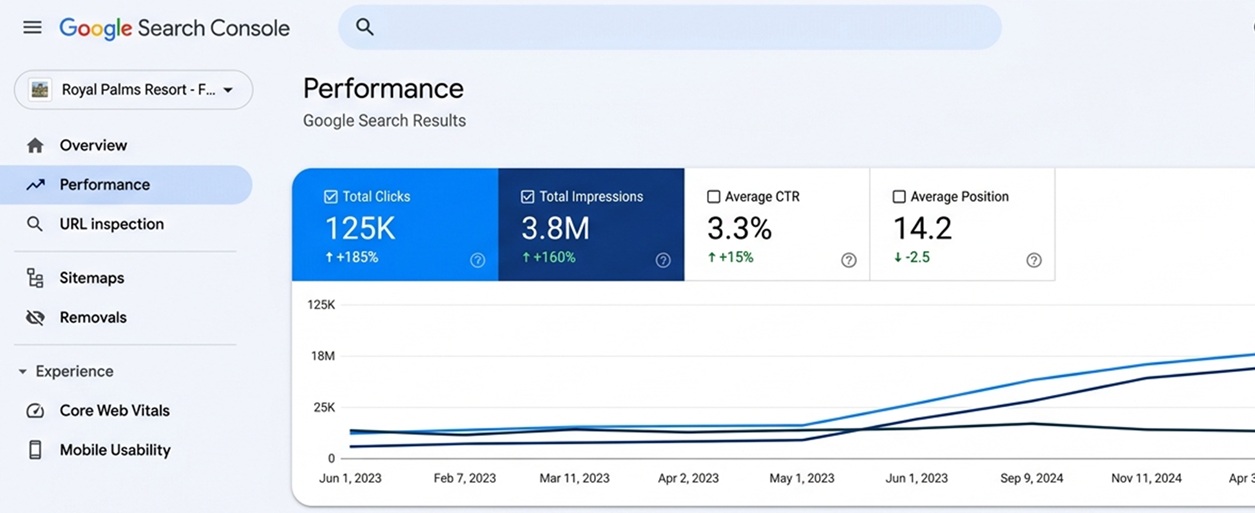Uncheck the Total Clicks checkbox
This screenshot has width=1255, height=513.
point(331,197)
